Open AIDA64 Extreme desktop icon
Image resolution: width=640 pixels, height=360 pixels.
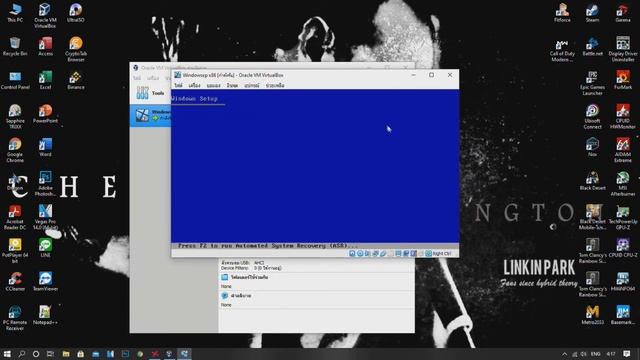tap(623, 150)
